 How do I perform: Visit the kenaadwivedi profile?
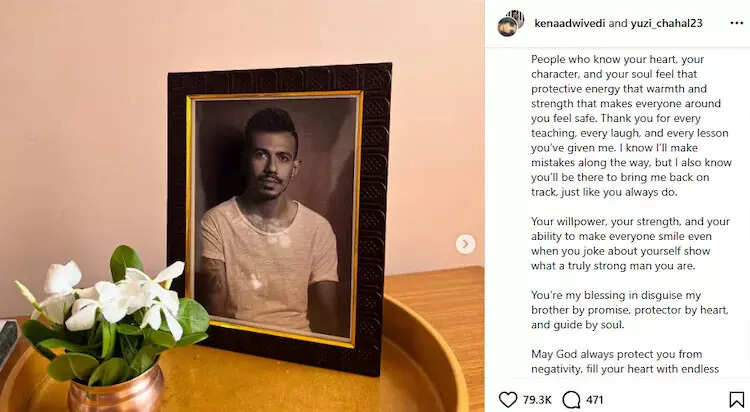569,23
